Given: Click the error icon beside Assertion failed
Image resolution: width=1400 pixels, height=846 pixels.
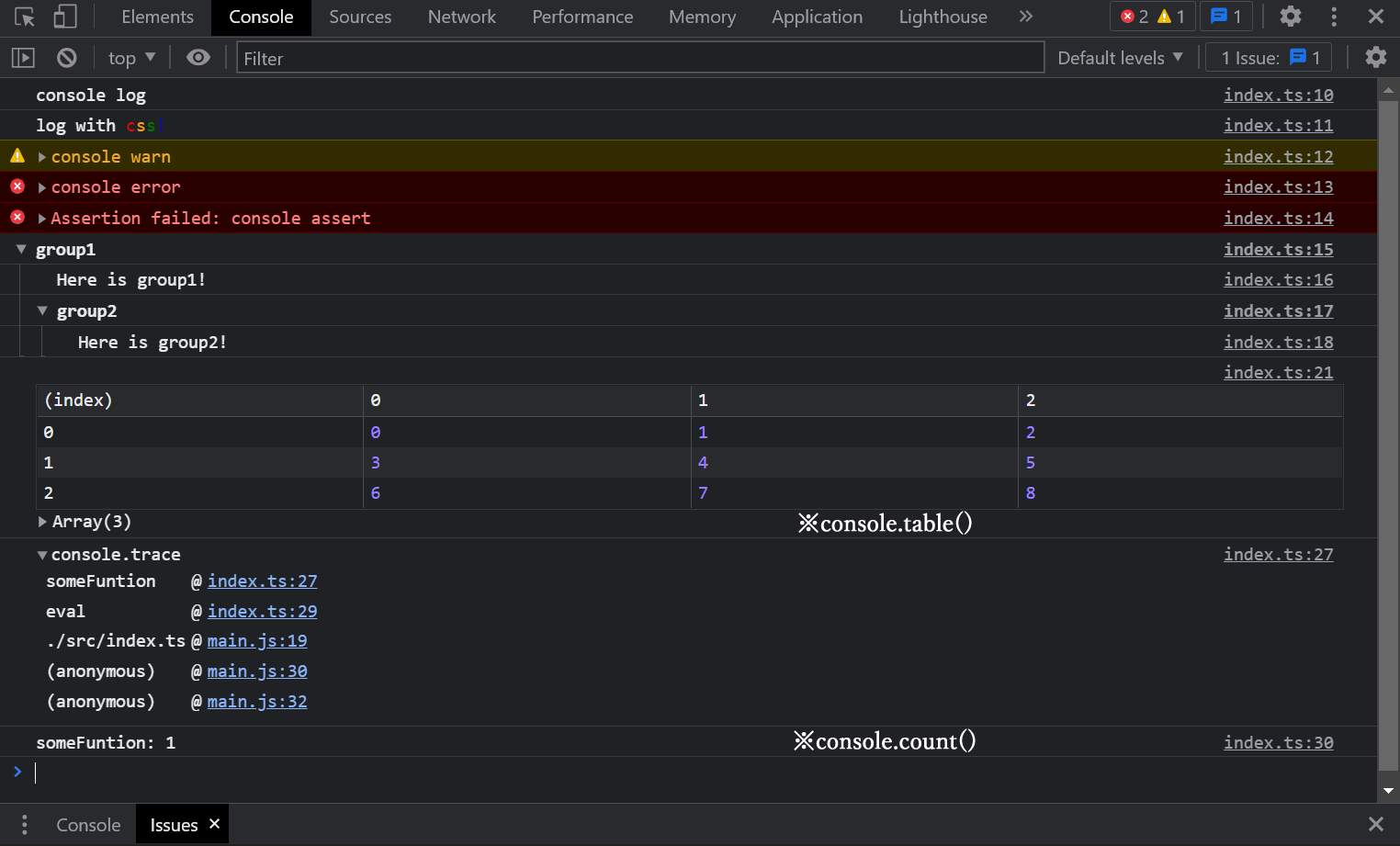Looking at the screenshot, I should click(17, 218).
